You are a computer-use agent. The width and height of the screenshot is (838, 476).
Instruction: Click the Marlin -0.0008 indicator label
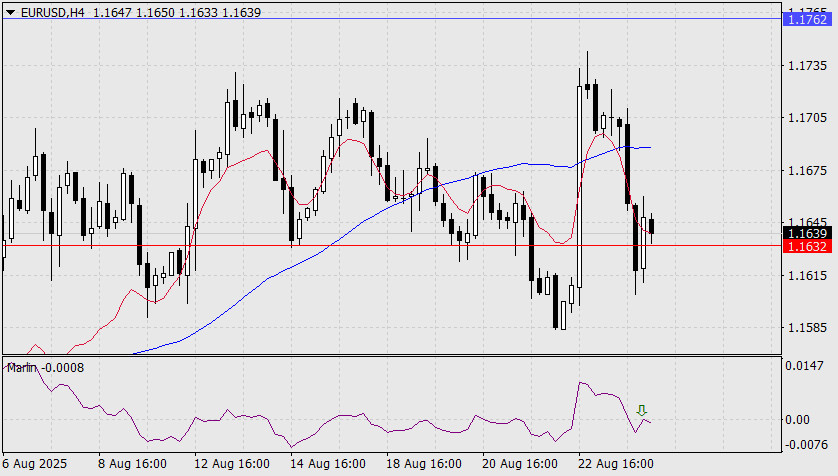(45, 368)
